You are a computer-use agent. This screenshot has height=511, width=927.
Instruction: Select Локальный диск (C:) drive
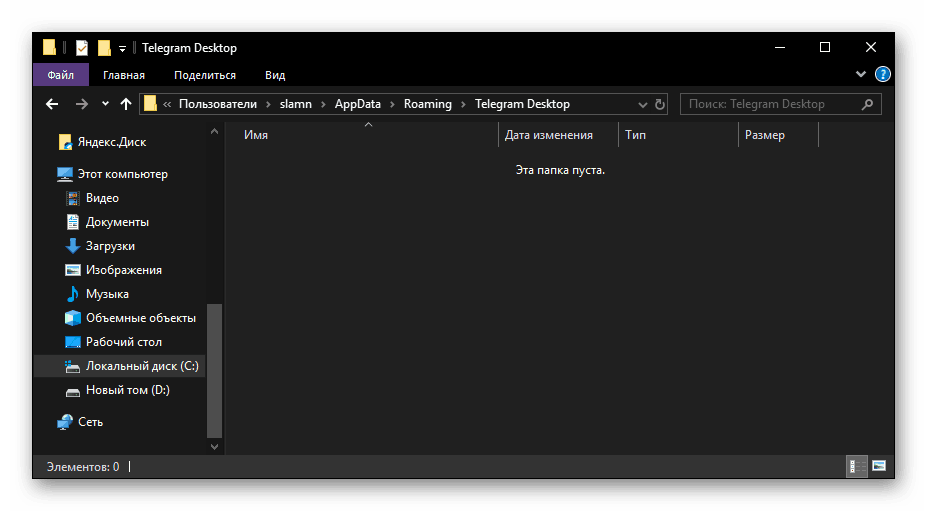[120, 366]
